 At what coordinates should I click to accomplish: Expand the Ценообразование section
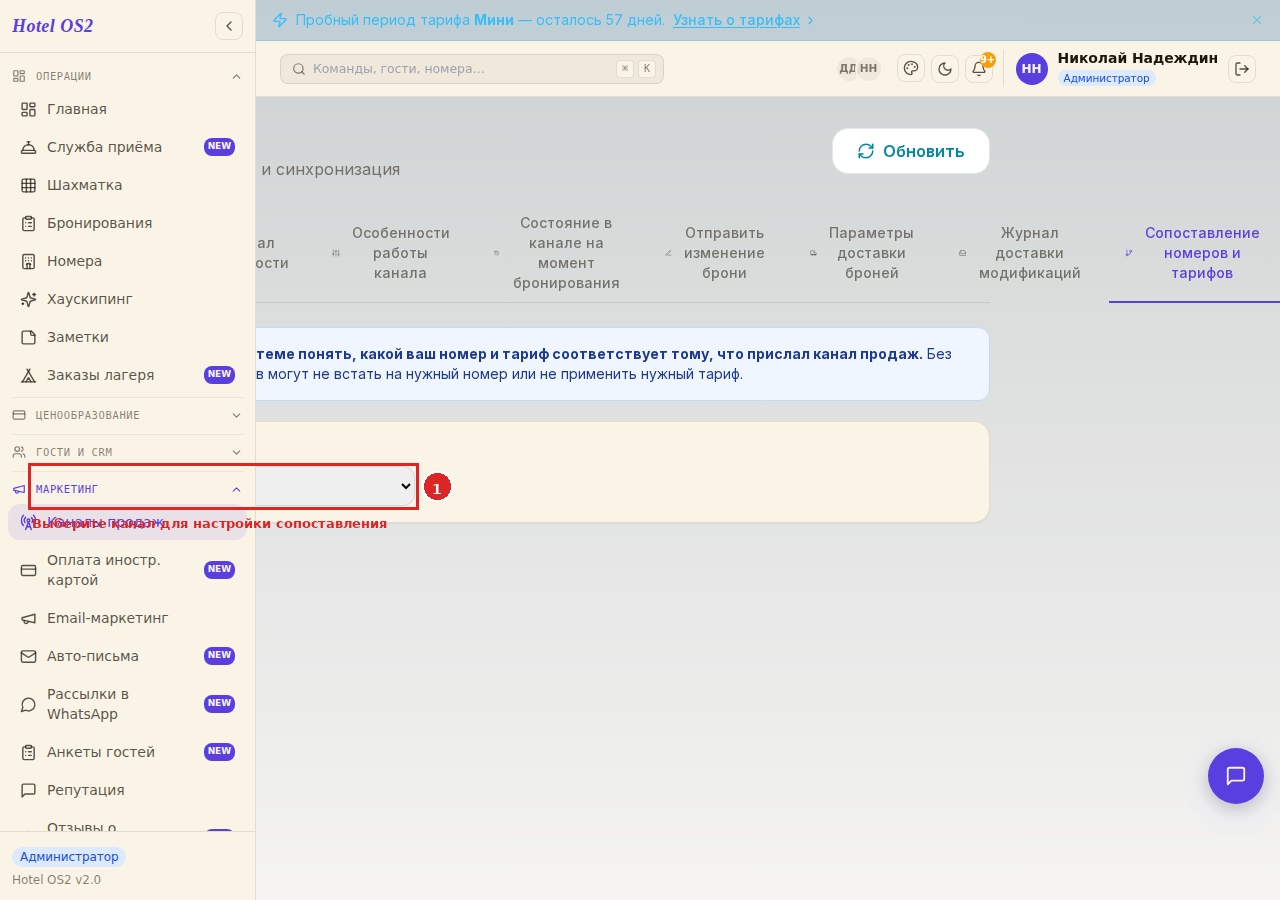127,415
